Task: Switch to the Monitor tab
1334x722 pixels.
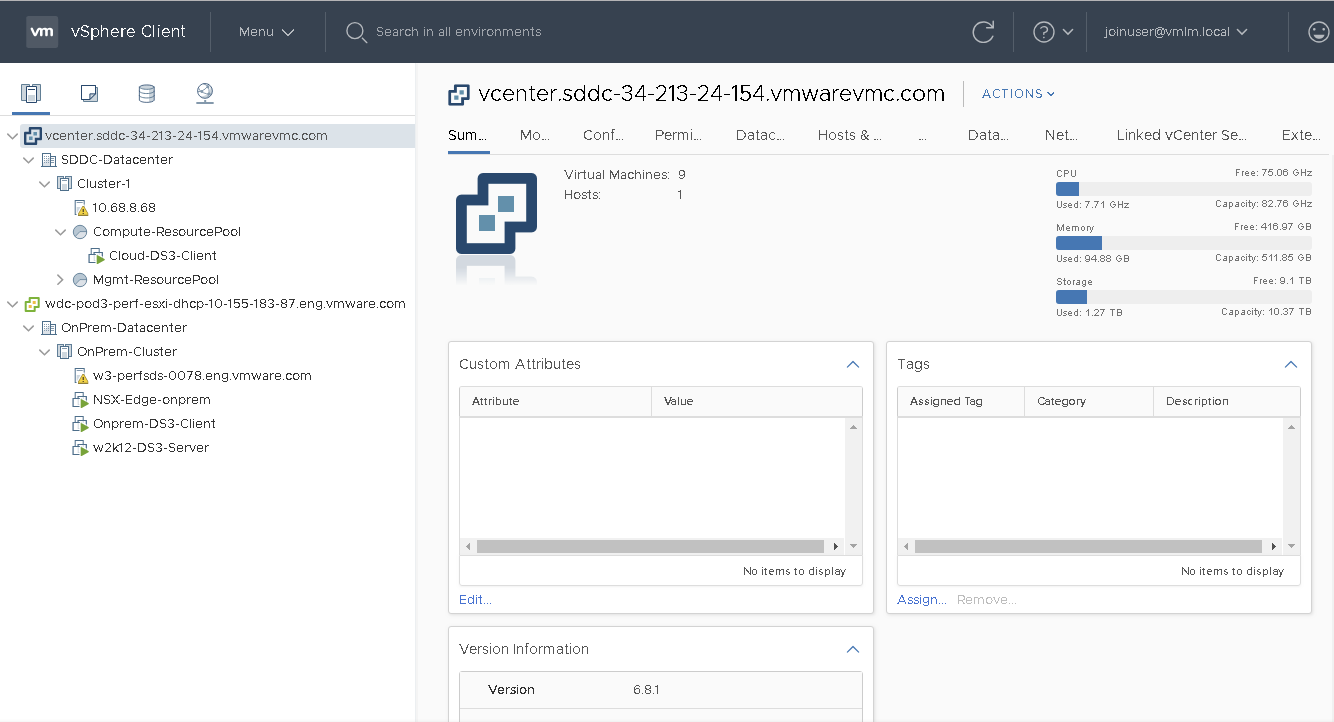Action: 535,136
